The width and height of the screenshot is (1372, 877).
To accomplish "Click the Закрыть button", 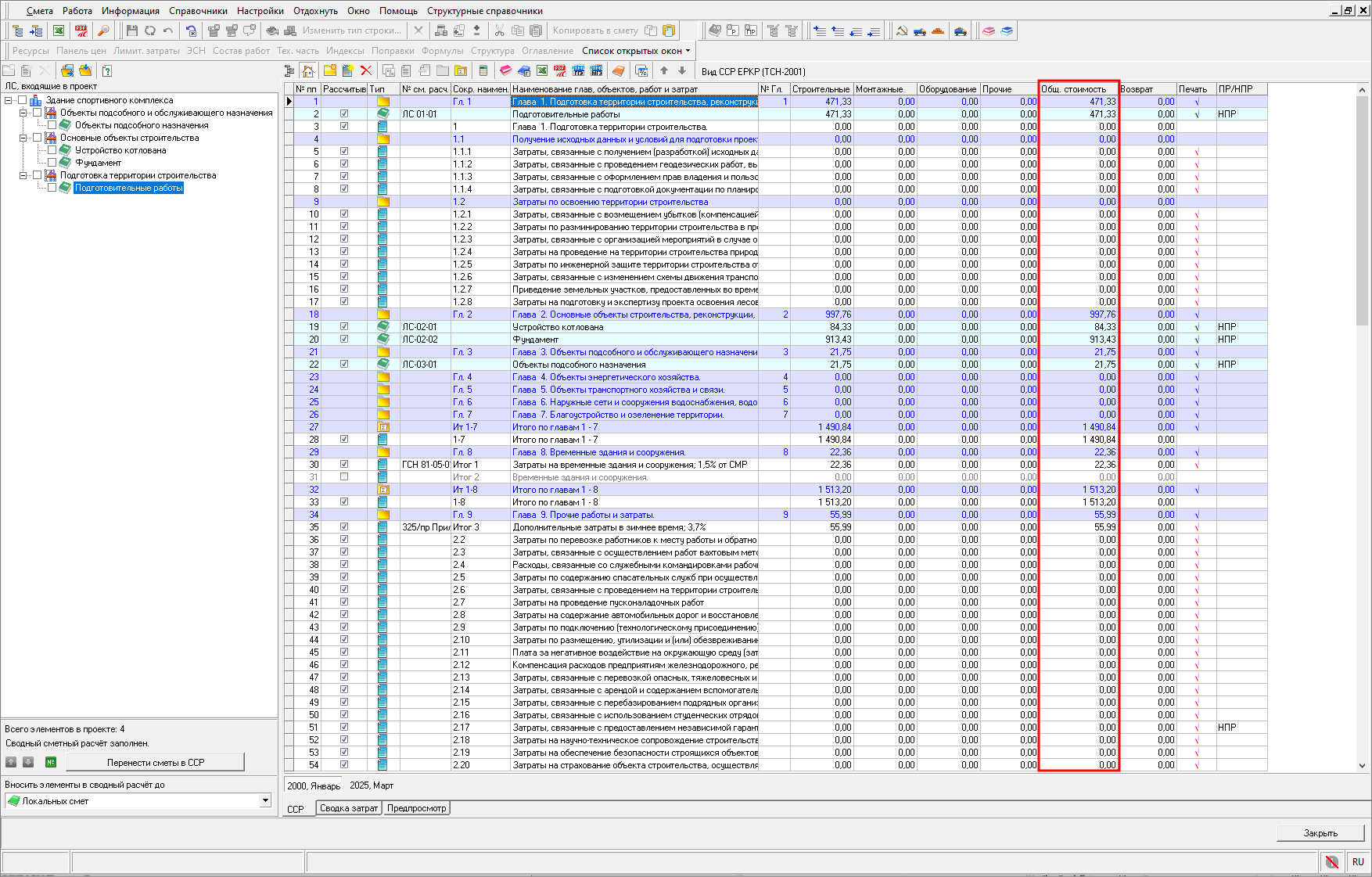I will point(1320,833).
